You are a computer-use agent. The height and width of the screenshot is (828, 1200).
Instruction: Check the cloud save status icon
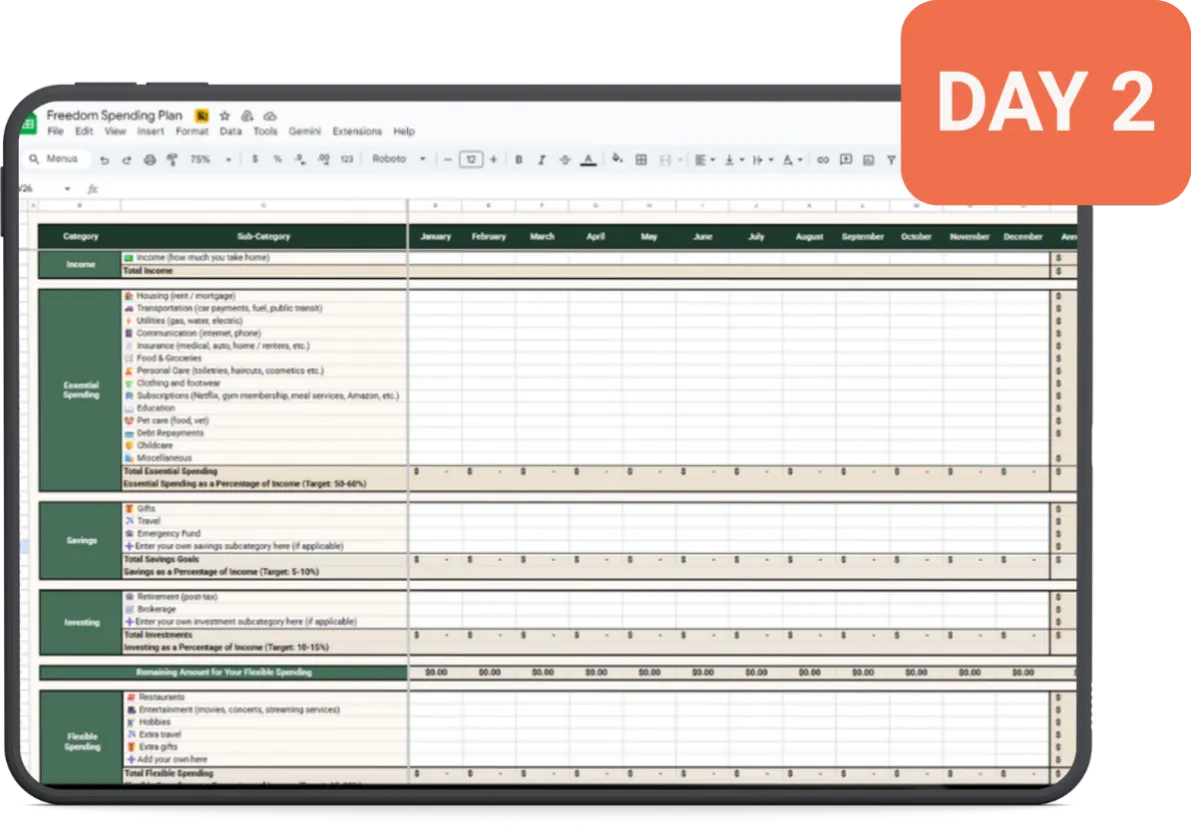tap(269, 116)
